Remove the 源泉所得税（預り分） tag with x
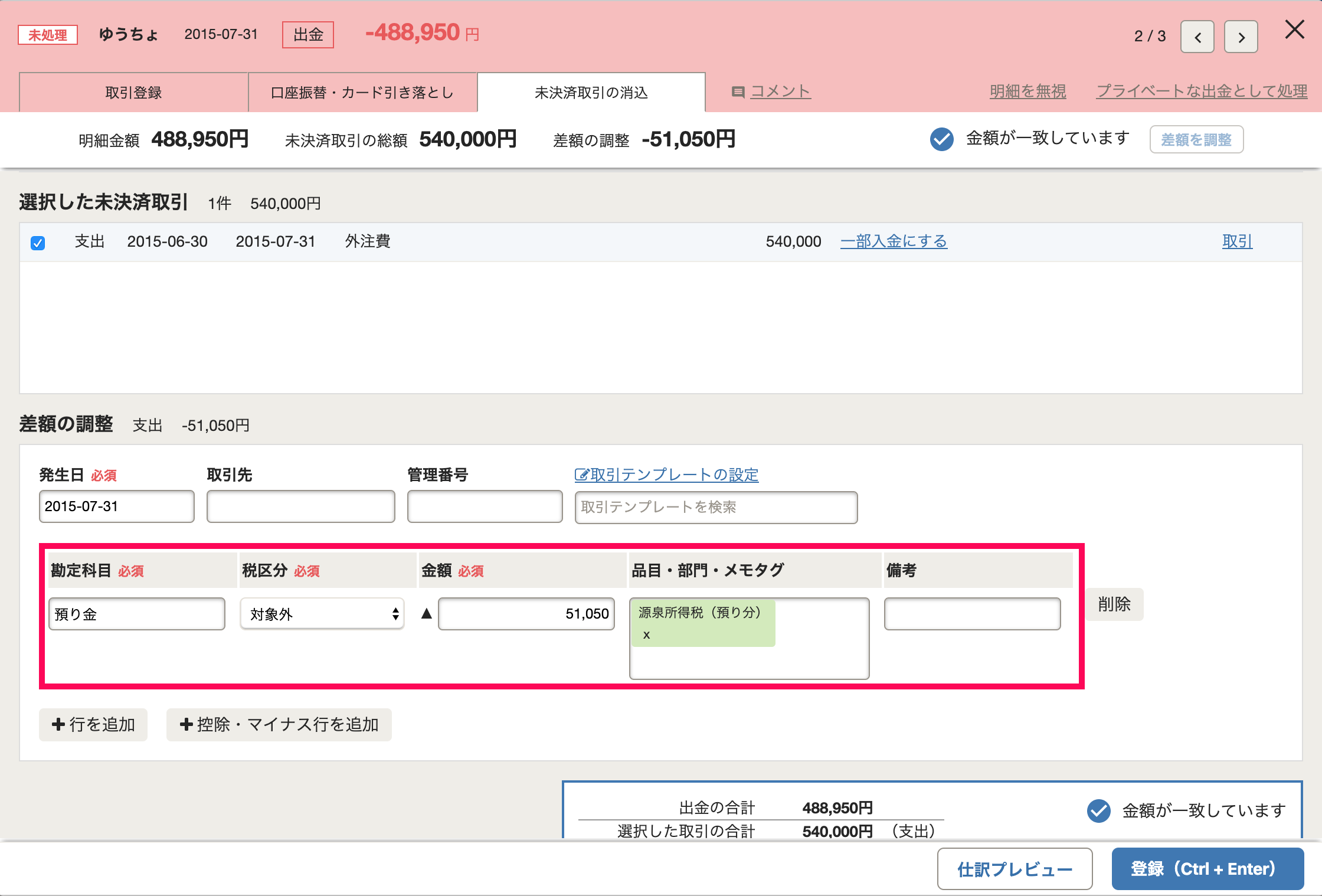This screenshot has width=1322, height=896. [646, 635]
